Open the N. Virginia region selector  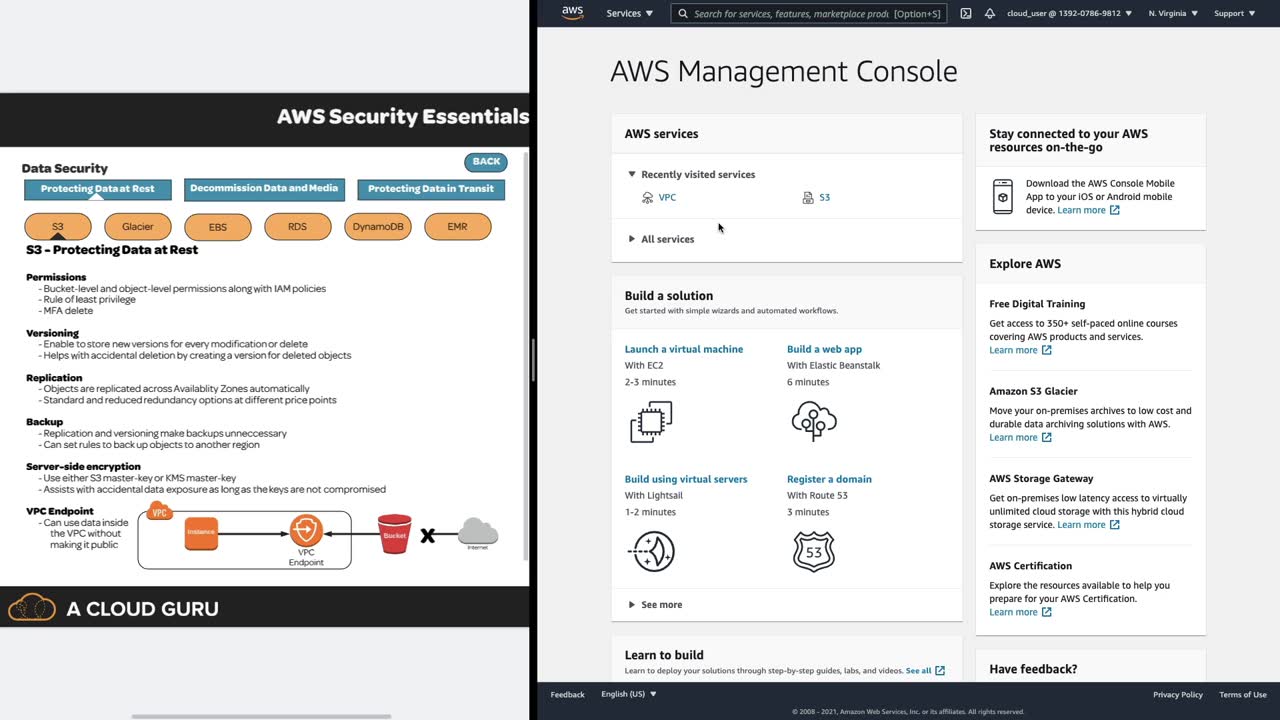point(1172,14)
